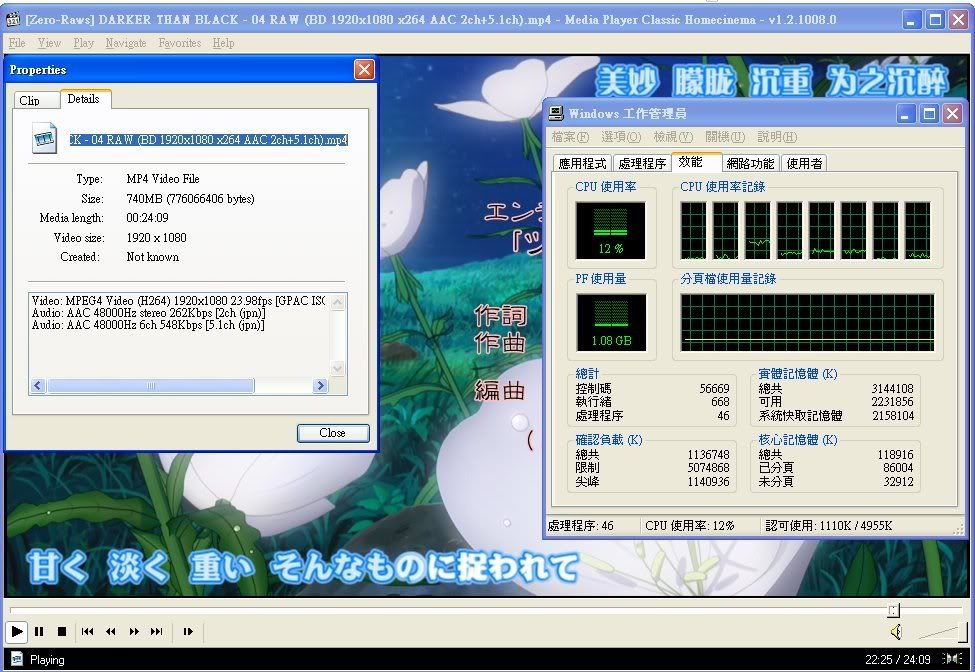Close Properties dialog with red X
The width and height of the screenshot is (975, 672).
364,70
